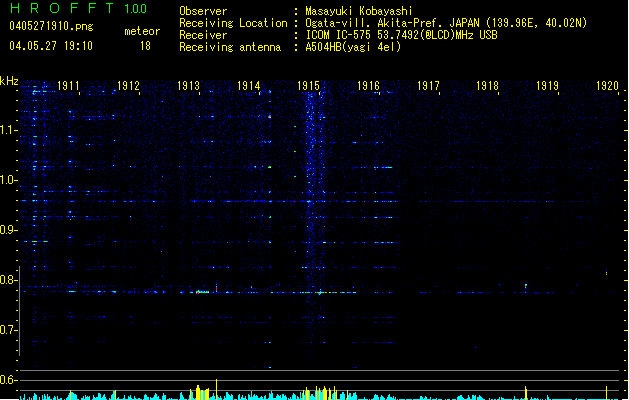
Task: Click the Receiver label
Action: pyautogui.click(x=203, y=35)
